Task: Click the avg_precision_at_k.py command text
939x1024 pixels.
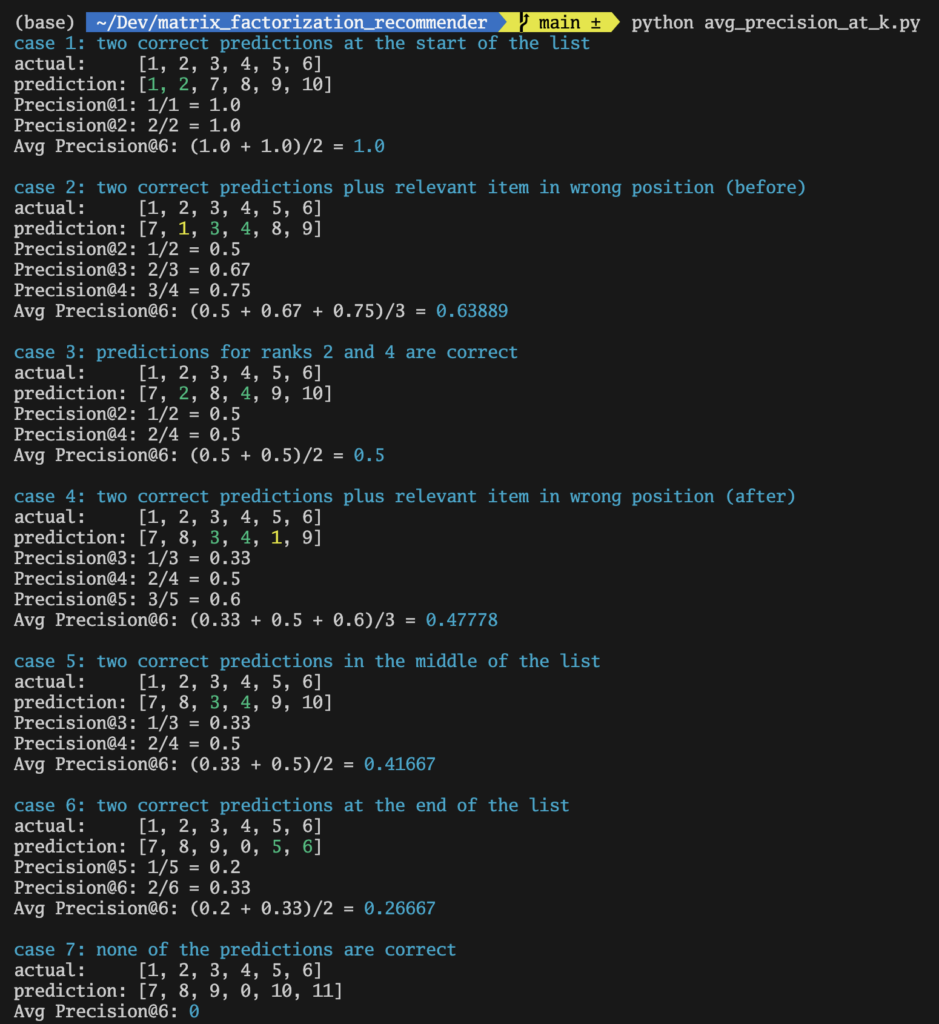Action: click(775, 22)
